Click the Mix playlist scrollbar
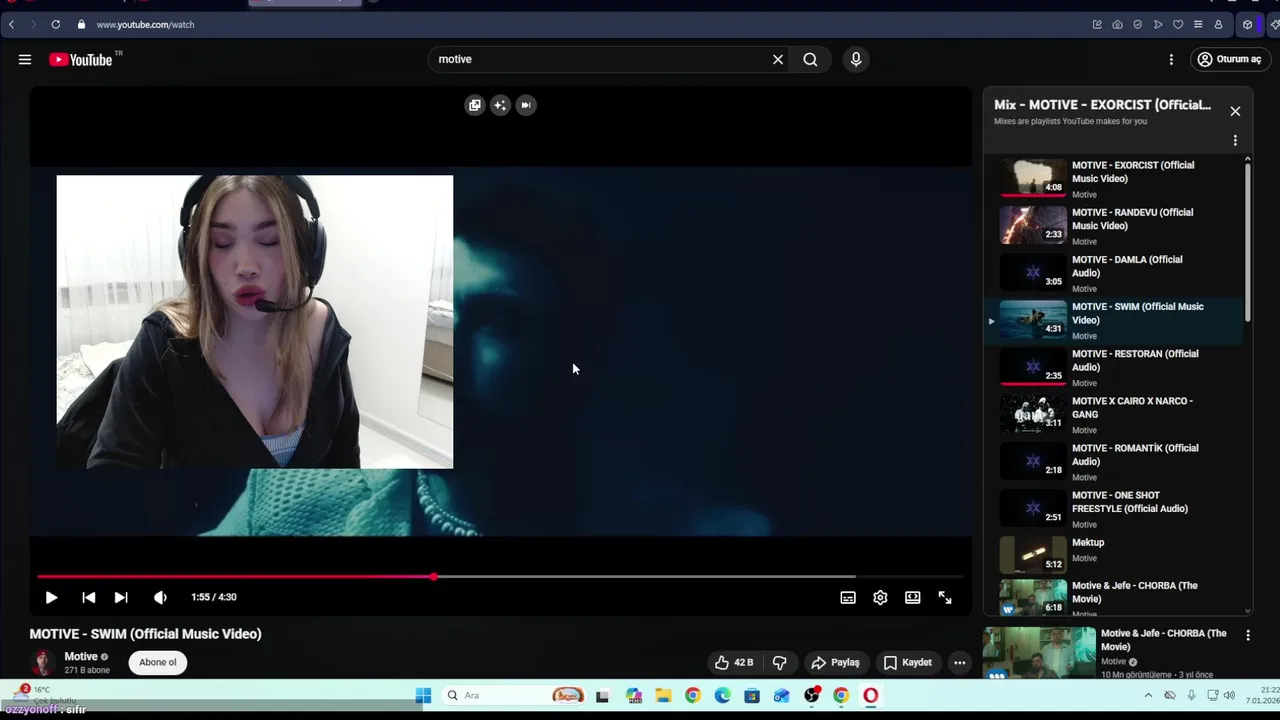Viewport: 1280px width, 720px height. [1247, 240]
